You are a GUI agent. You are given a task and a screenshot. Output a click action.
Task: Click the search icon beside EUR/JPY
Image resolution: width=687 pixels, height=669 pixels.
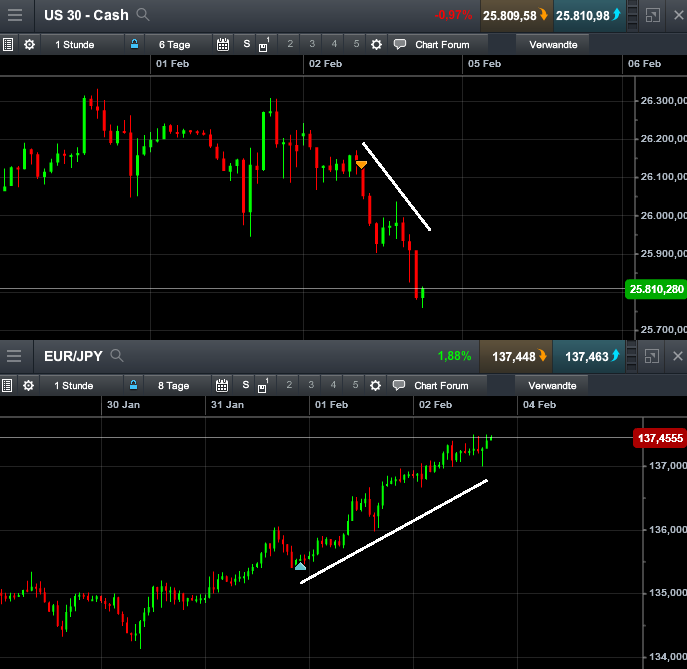point(117,356)
